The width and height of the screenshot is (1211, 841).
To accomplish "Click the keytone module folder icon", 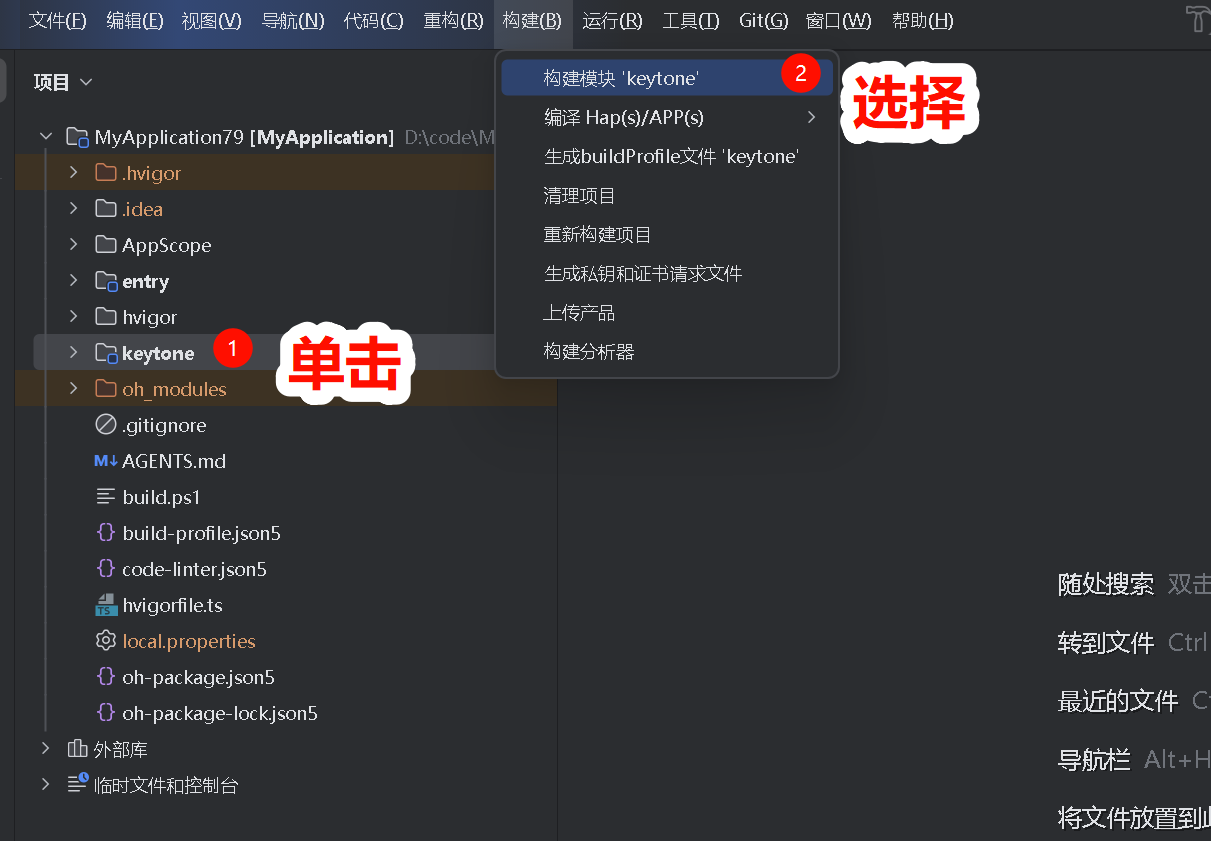I will click(x=106, y=353).
